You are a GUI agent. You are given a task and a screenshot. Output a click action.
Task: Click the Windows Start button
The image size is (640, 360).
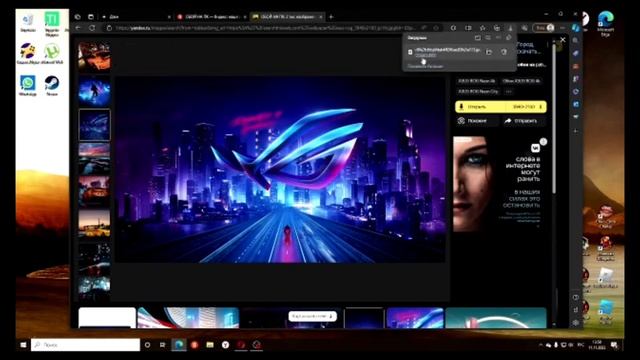(23, 345)
